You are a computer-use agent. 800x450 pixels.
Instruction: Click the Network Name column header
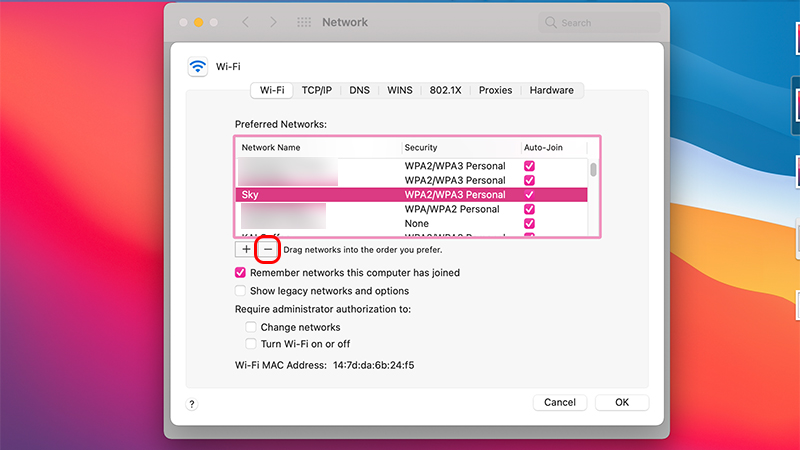[271, 147]
